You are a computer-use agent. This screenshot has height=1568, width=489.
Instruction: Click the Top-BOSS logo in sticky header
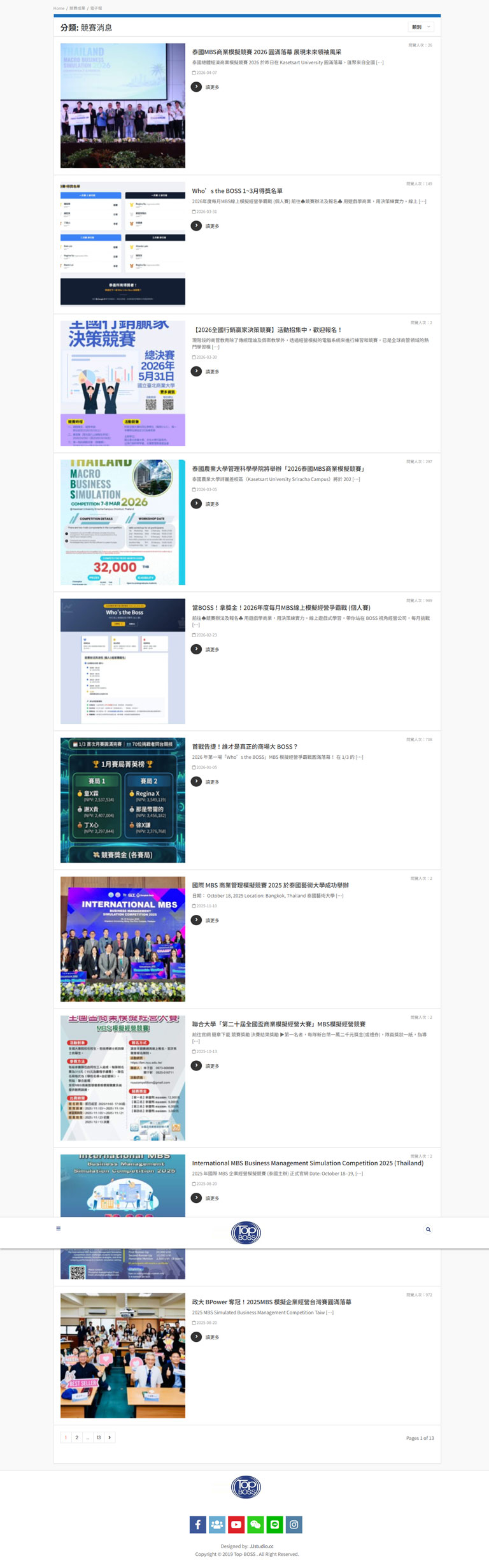246,1232
